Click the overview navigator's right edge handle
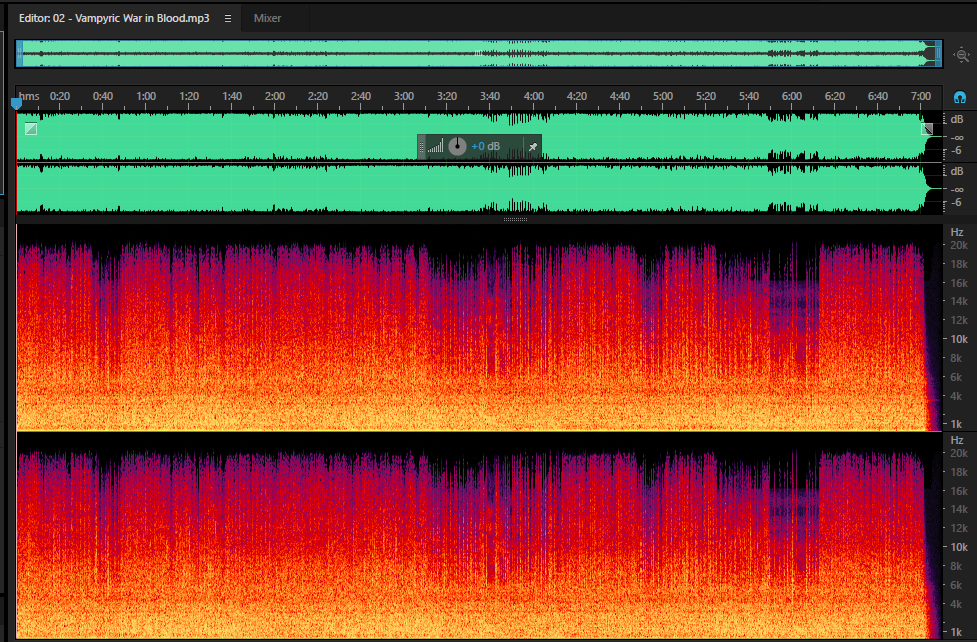The width and height of the screenshot is (977, 642). 938,54
